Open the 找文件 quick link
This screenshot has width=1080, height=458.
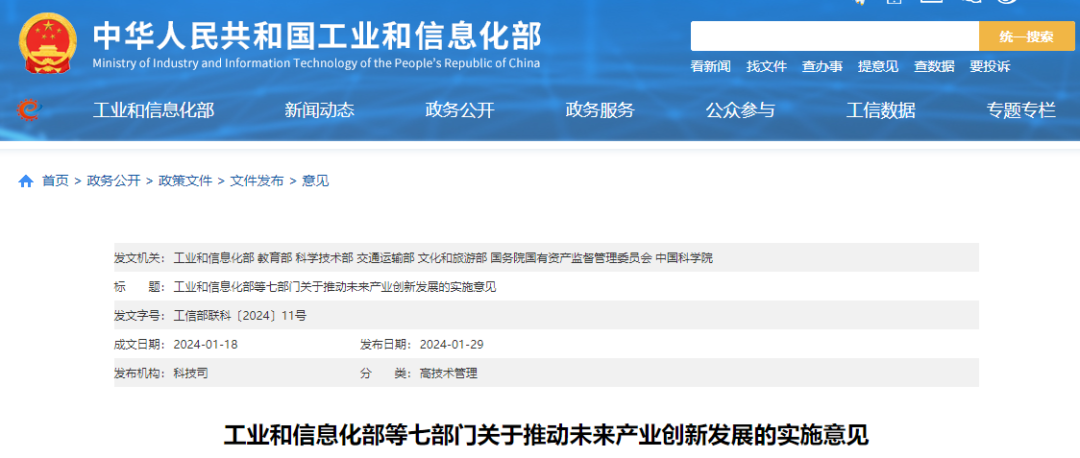click(766, 67)
